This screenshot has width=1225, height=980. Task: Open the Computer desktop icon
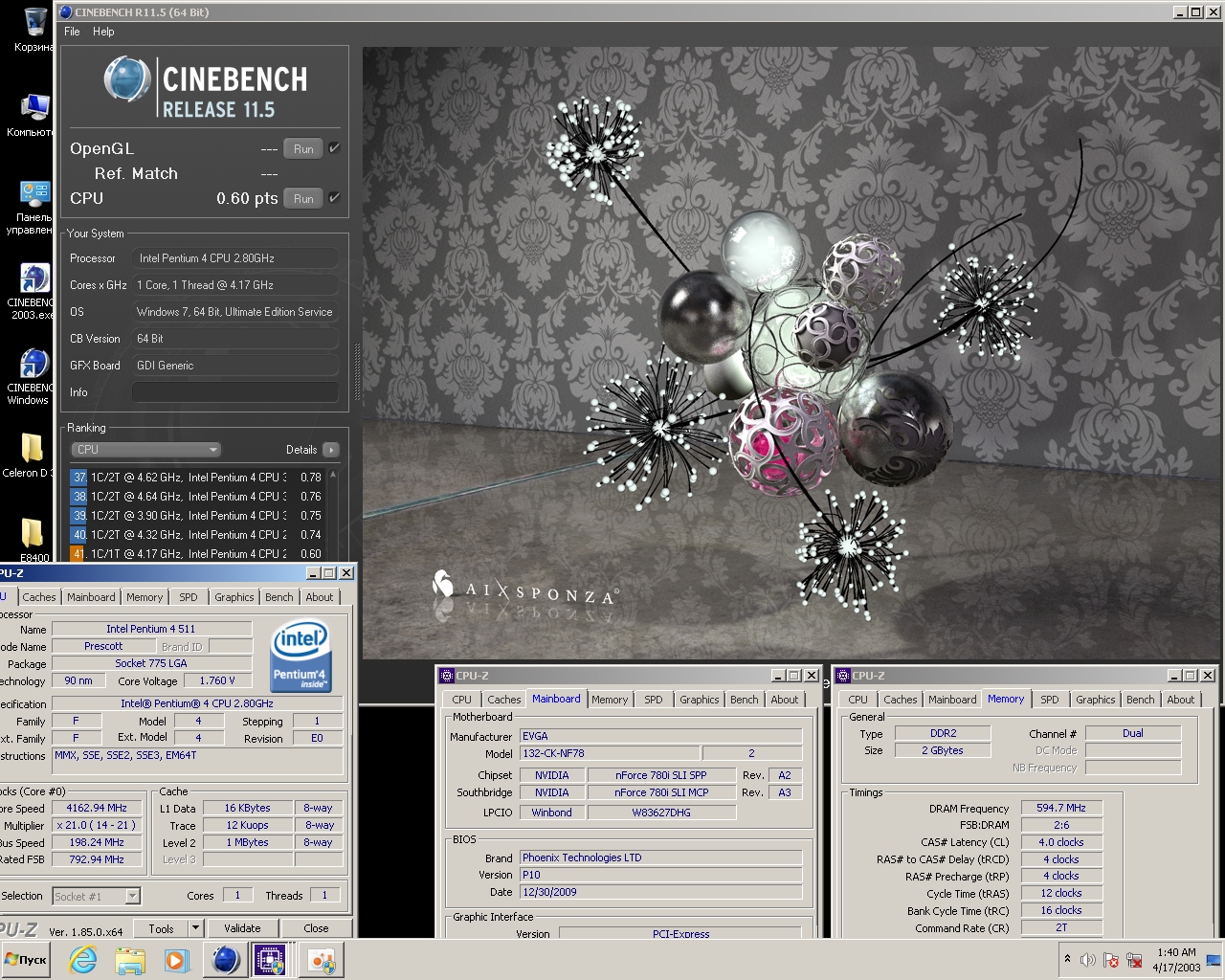(x=33, y=114)
